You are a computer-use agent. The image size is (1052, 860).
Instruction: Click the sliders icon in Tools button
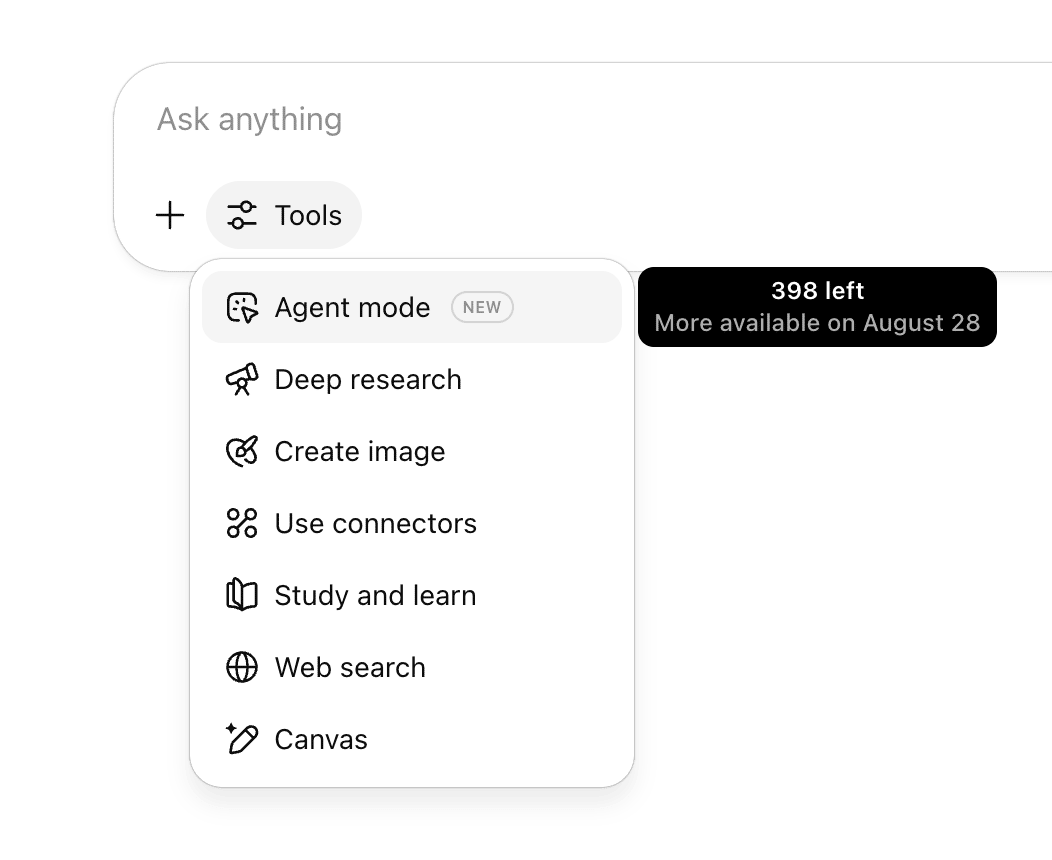tap(242, 215)
